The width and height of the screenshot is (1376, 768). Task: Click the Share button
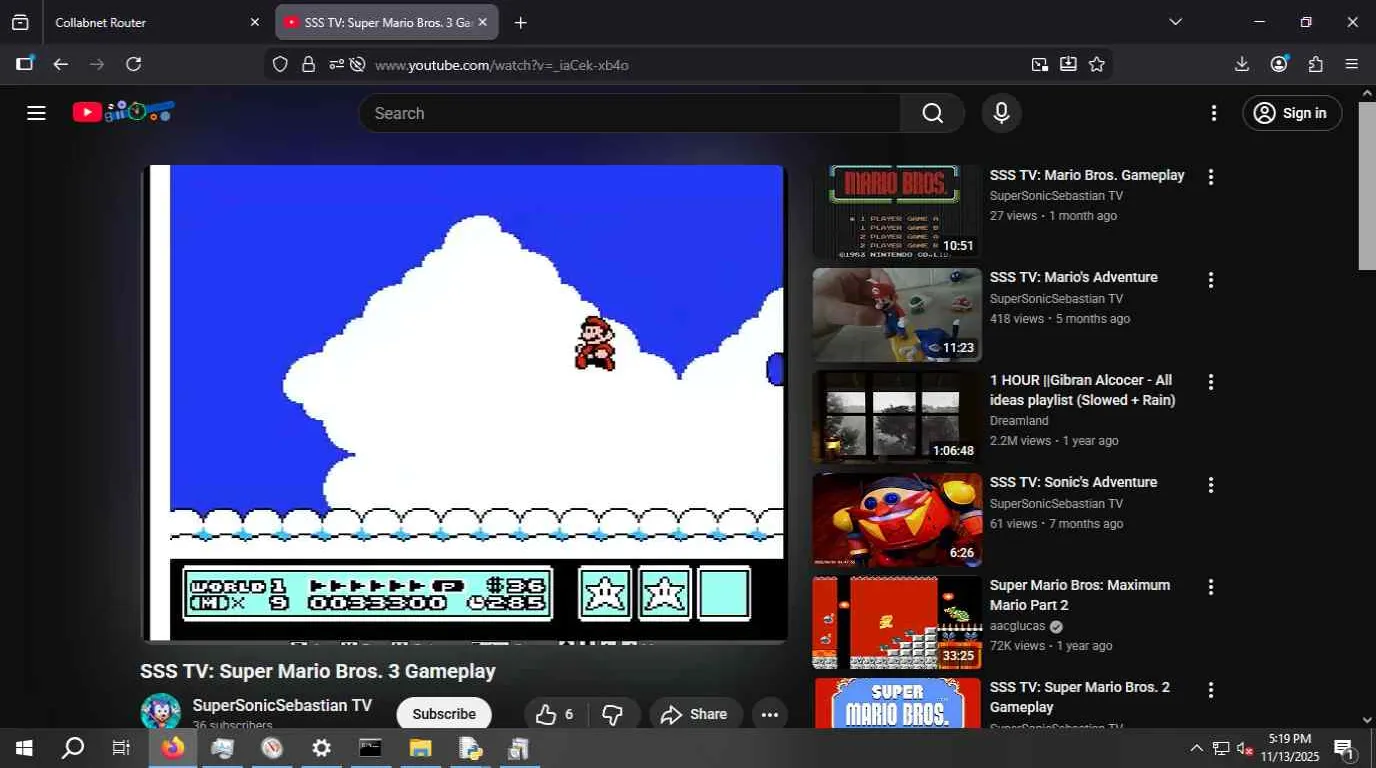(x=695, y=714)
